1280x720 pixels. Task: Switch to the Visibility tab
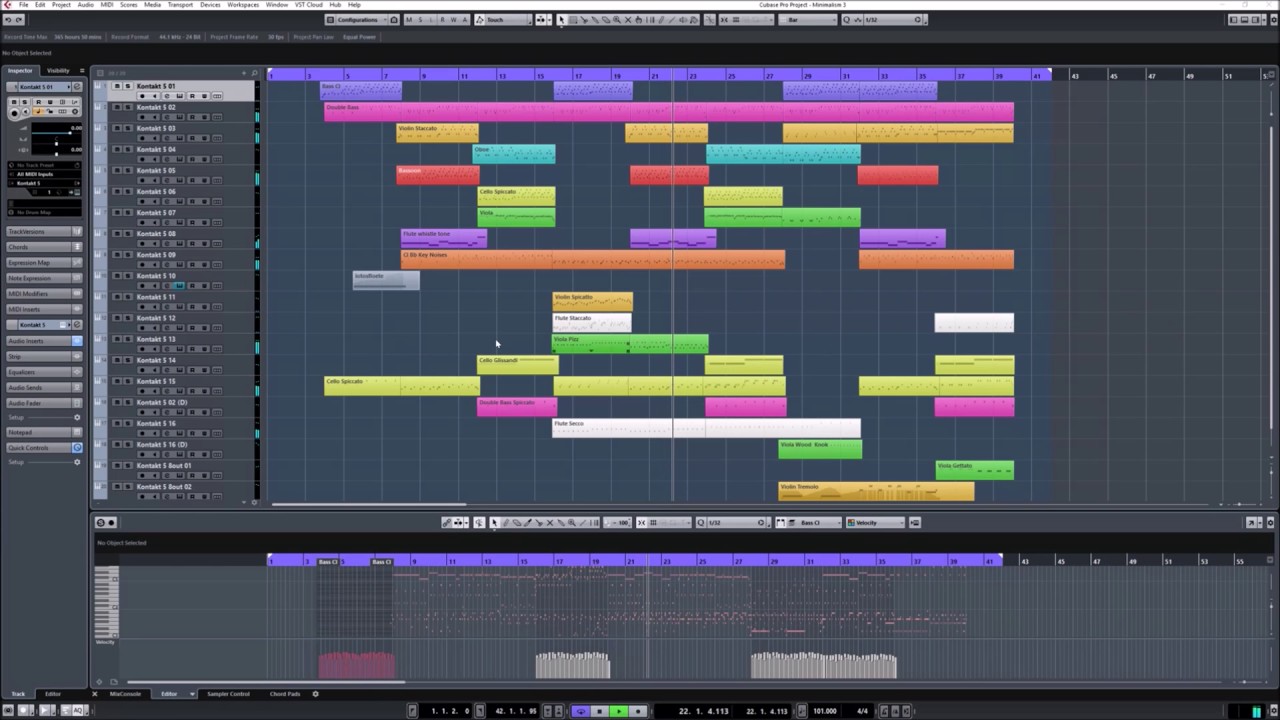click(x=58, y=70)
